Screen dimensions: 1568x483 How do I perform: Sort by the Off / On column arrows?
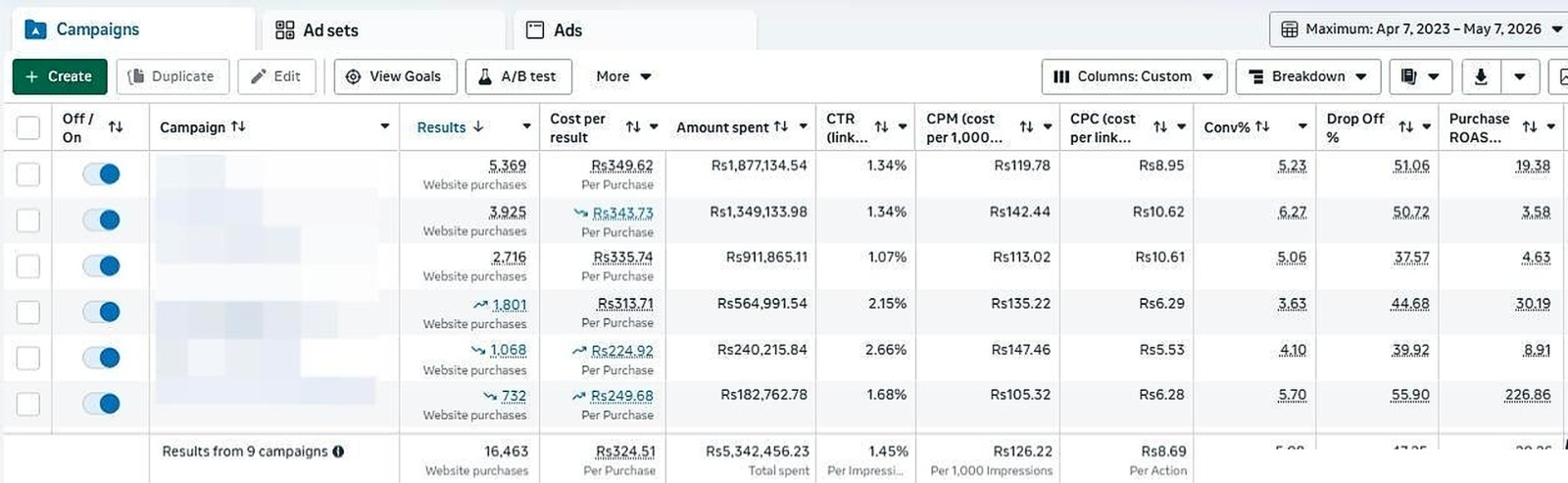[116, 127]
